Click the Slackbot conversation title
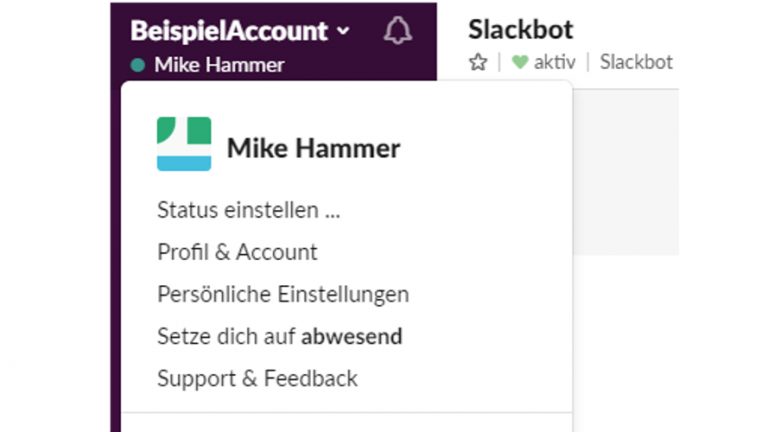Image resolution: width=768 pixels, height=432 pixels. 520,30
